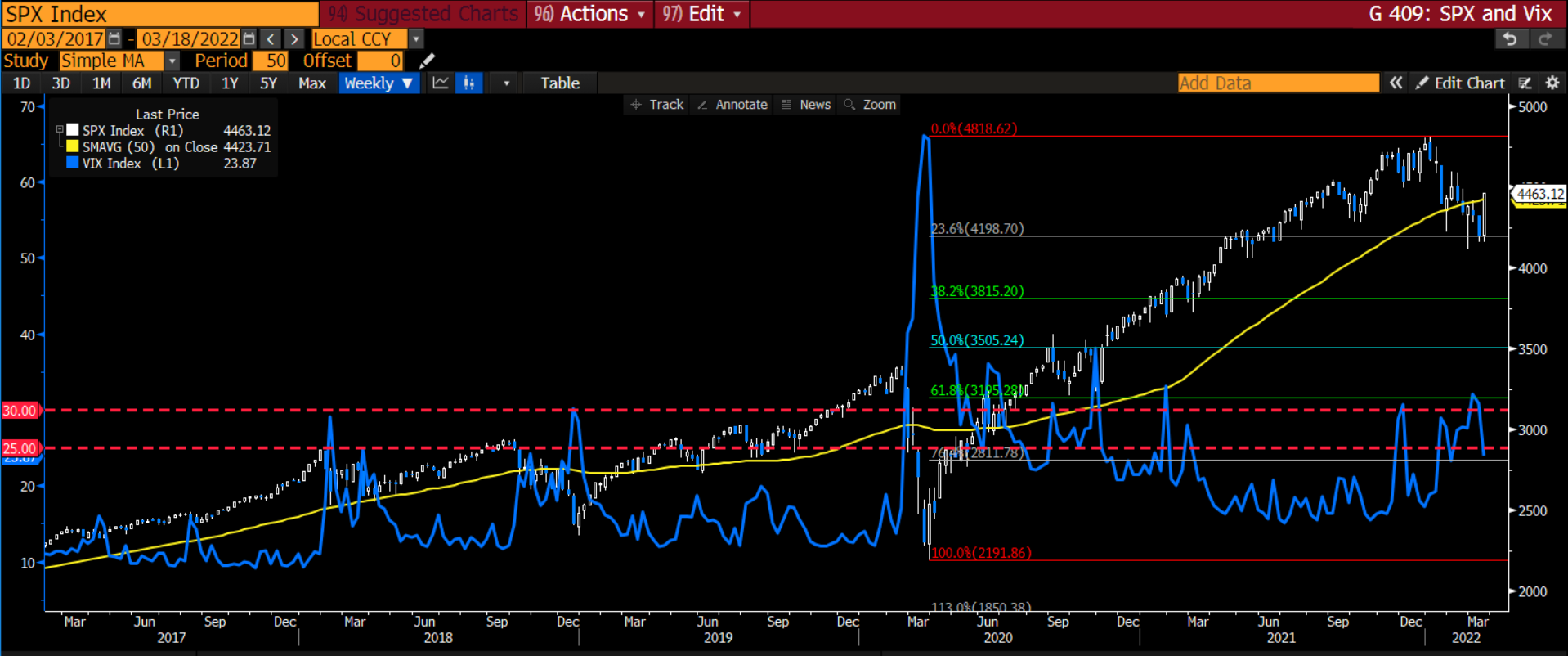1568x656 pixels.
Task: Select the 5Y range tab
Action: (269, 83)
